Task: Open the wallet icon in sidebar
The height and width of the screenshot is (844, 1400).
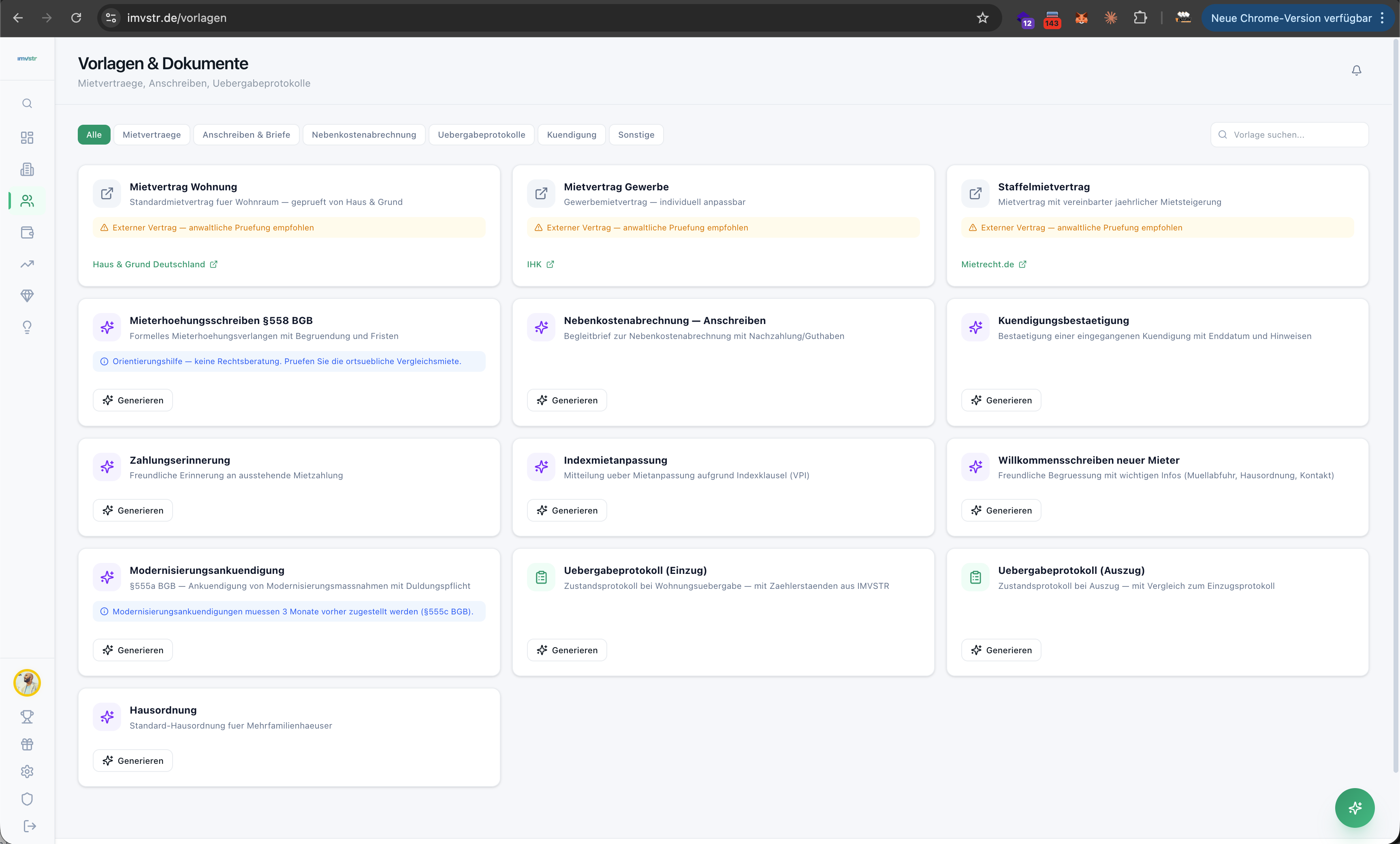Action: pos(27,232)
